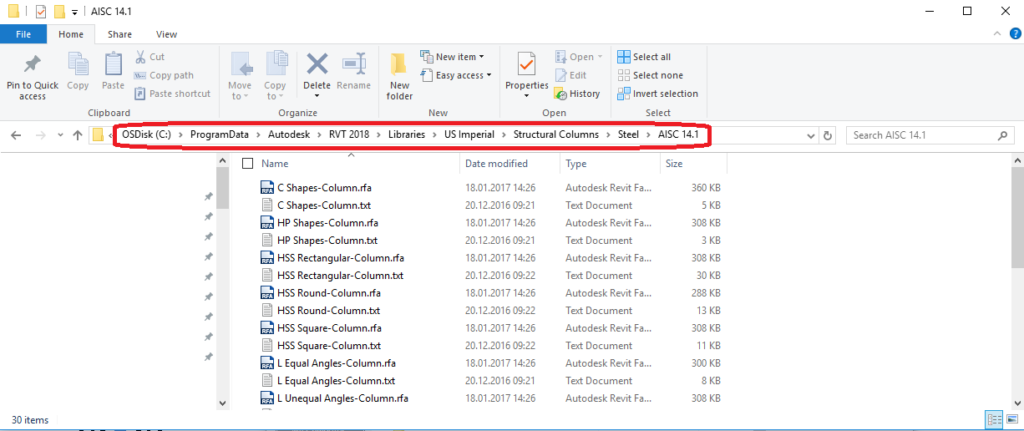Navigate to ProgramData in the address path
1024x431 pixels.
219,135
